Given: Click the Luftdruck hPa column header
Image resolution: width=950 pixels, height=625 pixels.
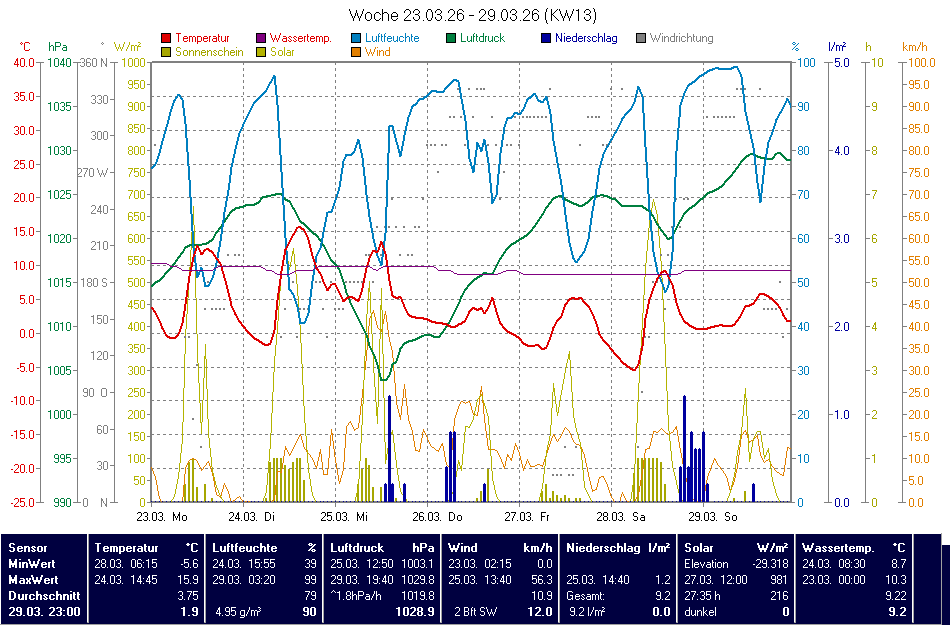Looking at the screenshot, I should 382,548.
